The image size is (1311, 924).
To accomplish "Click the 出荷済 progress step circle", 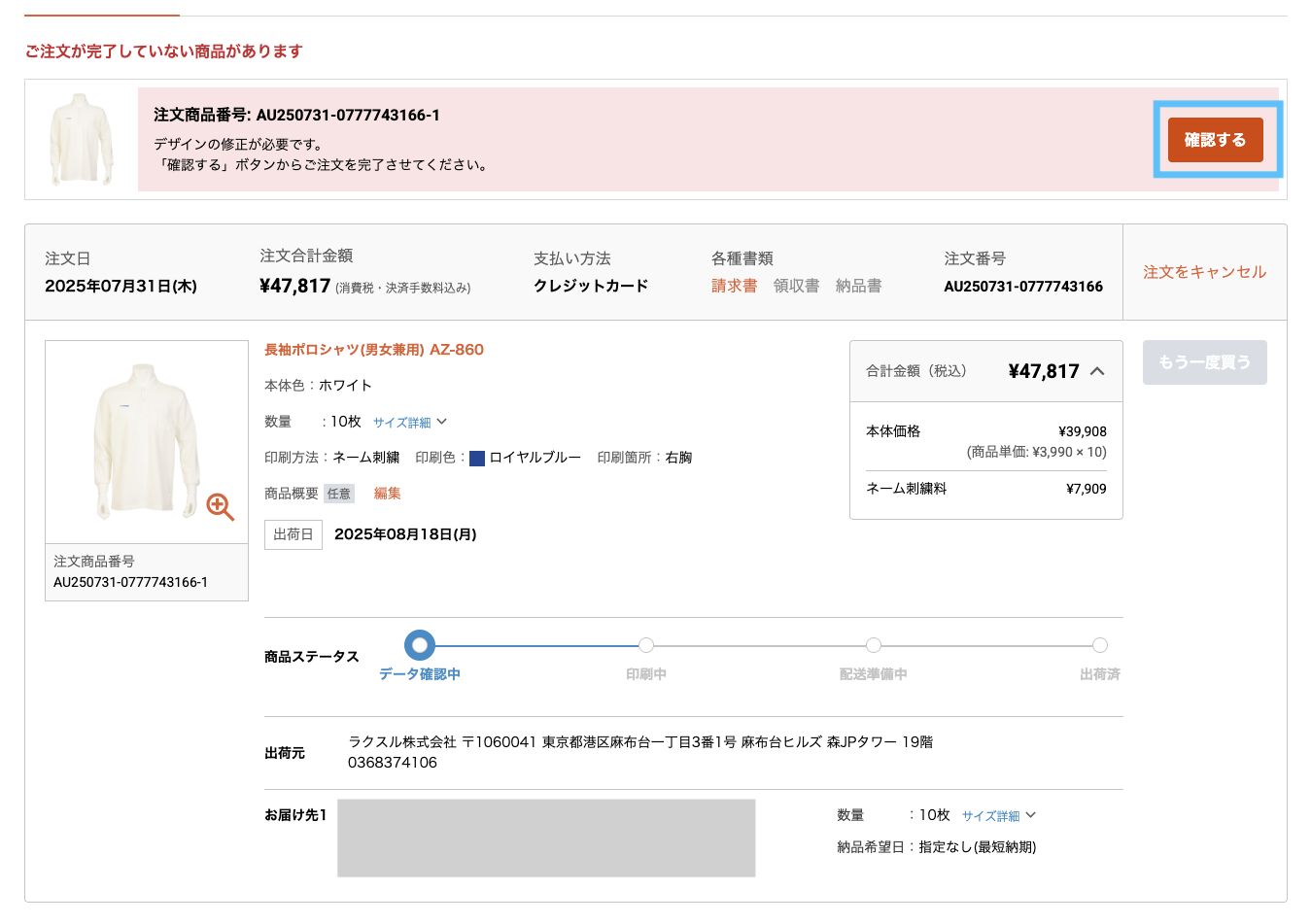I will (1099, 644).
